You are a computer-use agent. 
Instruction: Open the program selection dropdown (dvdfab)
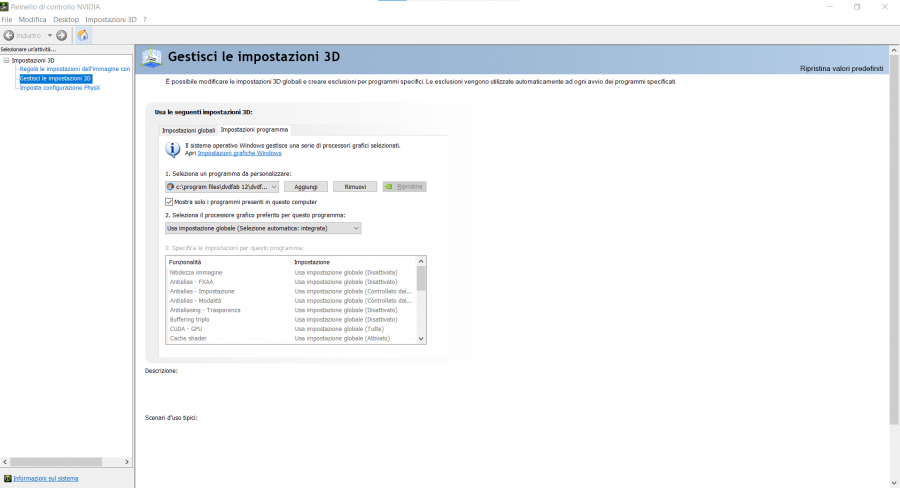[222, 187]
